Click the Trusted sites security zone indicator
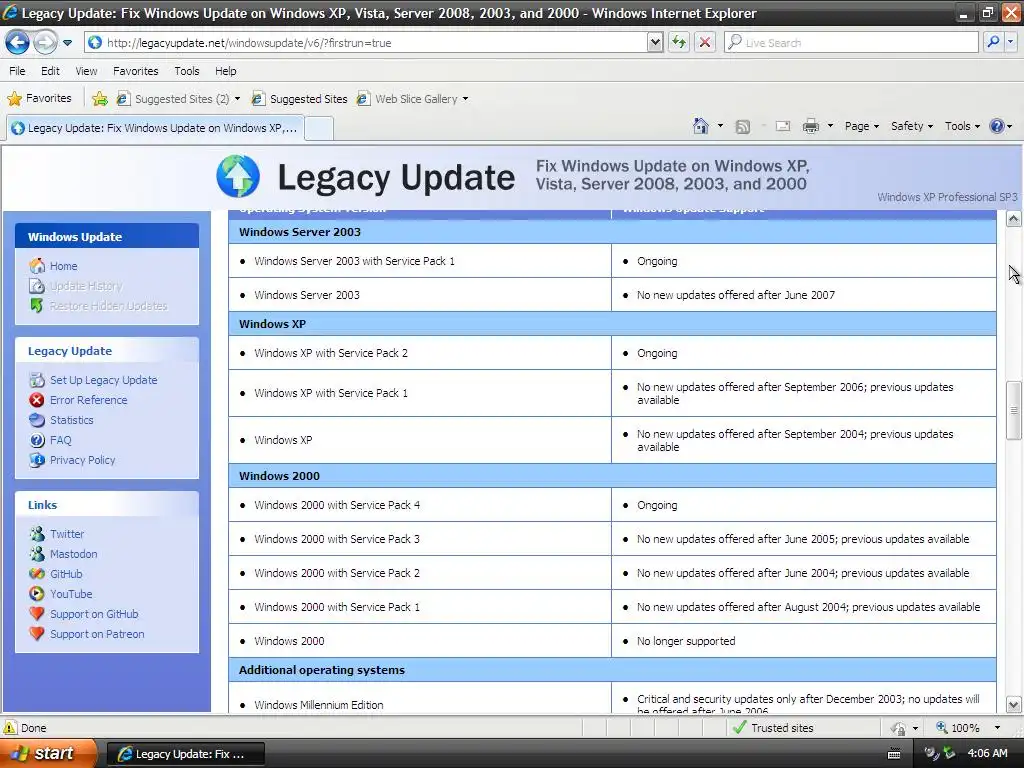 [773, 728]
